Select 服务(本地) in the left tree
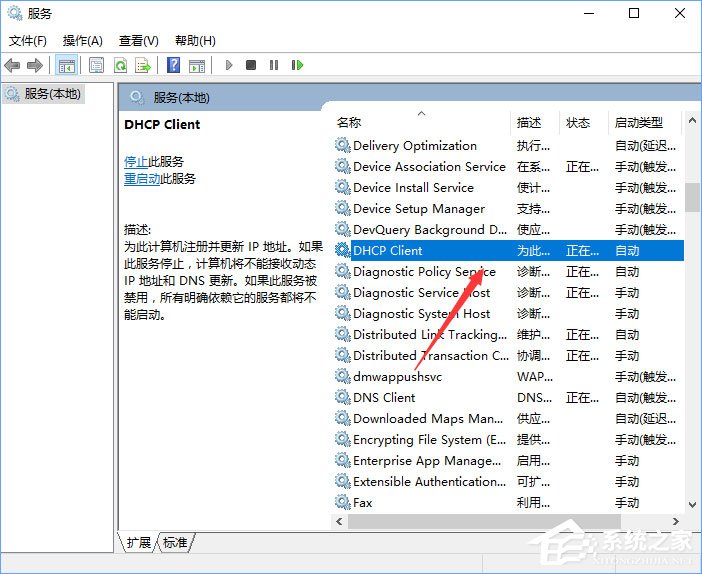 click(x=43, y=94)
